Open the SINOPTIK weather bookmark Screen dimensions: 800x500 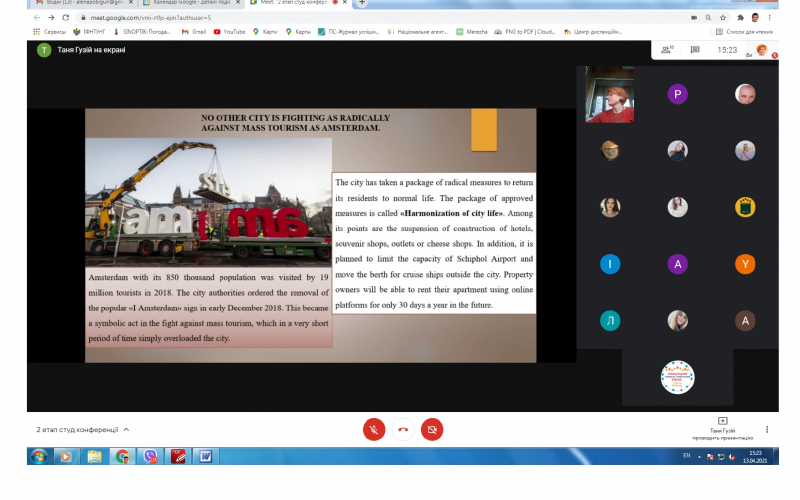point(142,32)
